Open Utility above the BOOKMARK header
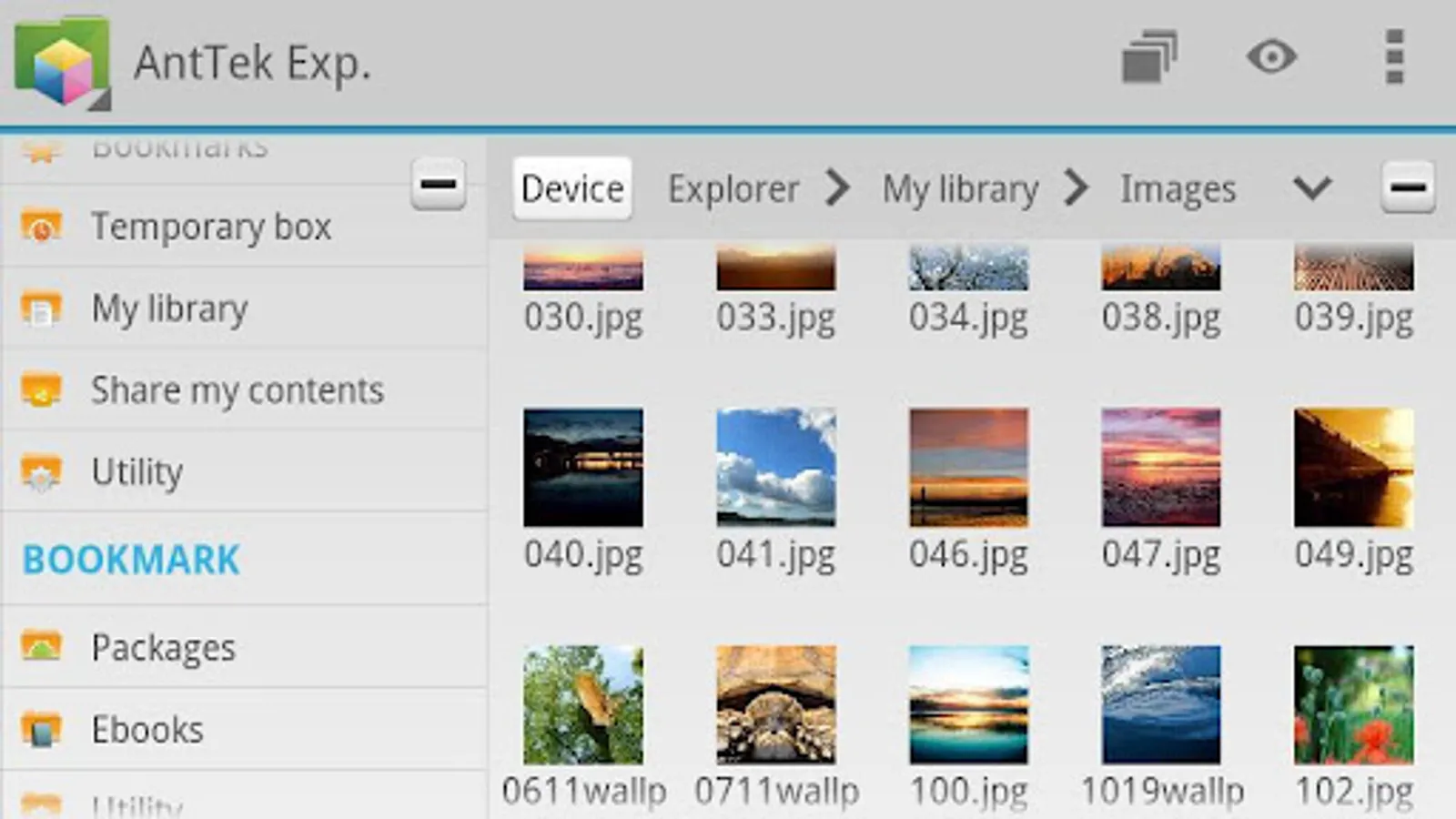1456x819 pixels. coord(244,472)
